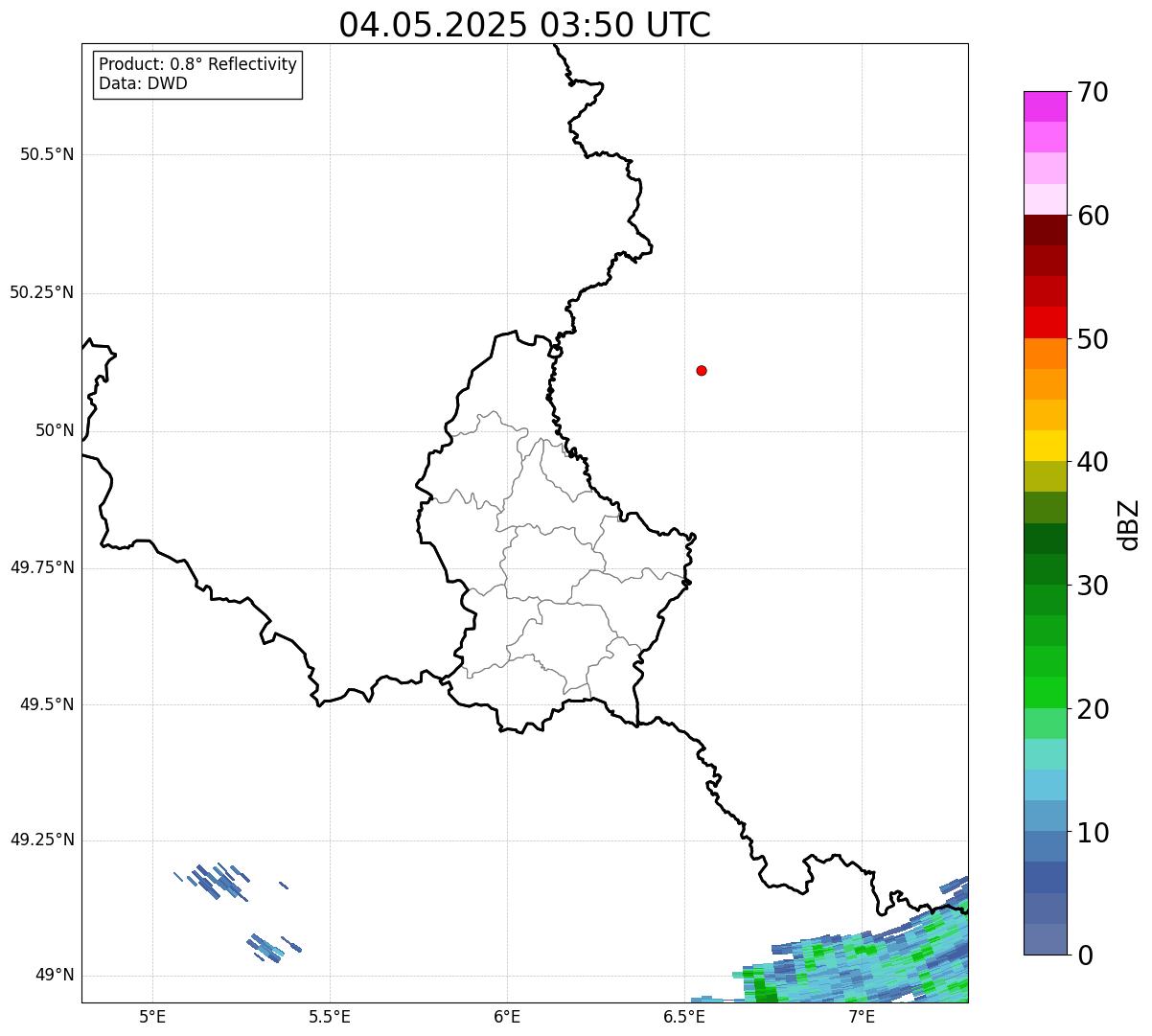This screenshot has height=1036, width=1152.
Task: Click the 49.75°N latitude label
Action: point(41,567)
